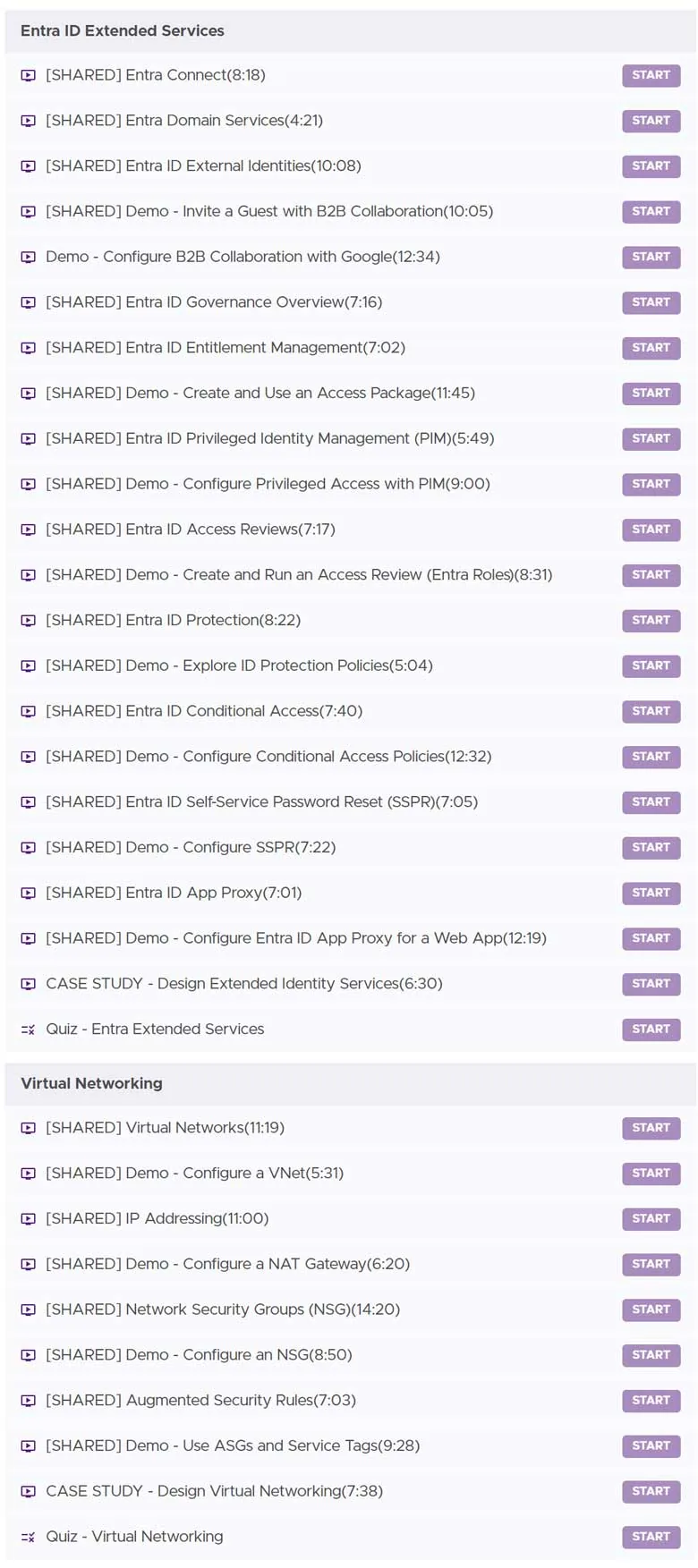Viewport: 698px width, 1568px height.
Task: Open Entra ID Governance Overview lesson title
Action: (x=214, y=302)
